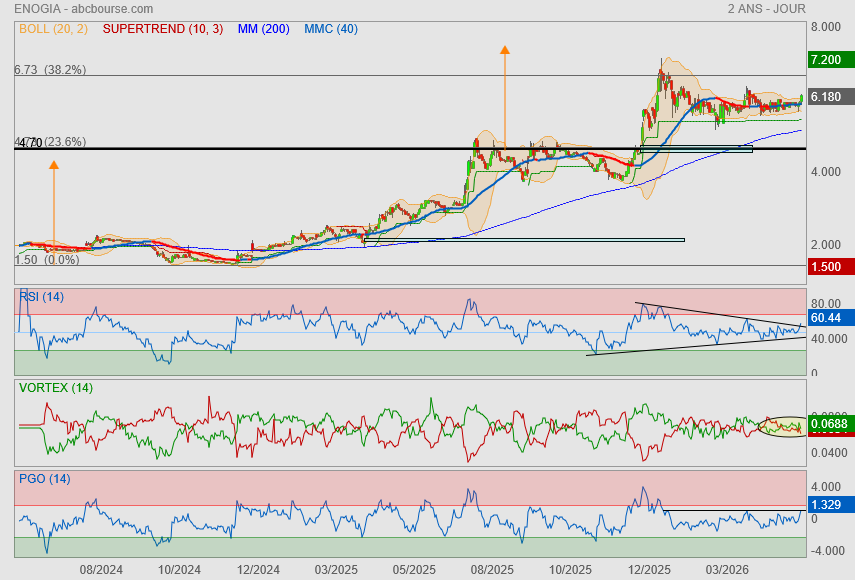This screenshot has height=580, width=855.
Task: Click the PGO (14) panel title
Action: click(45, 479)
